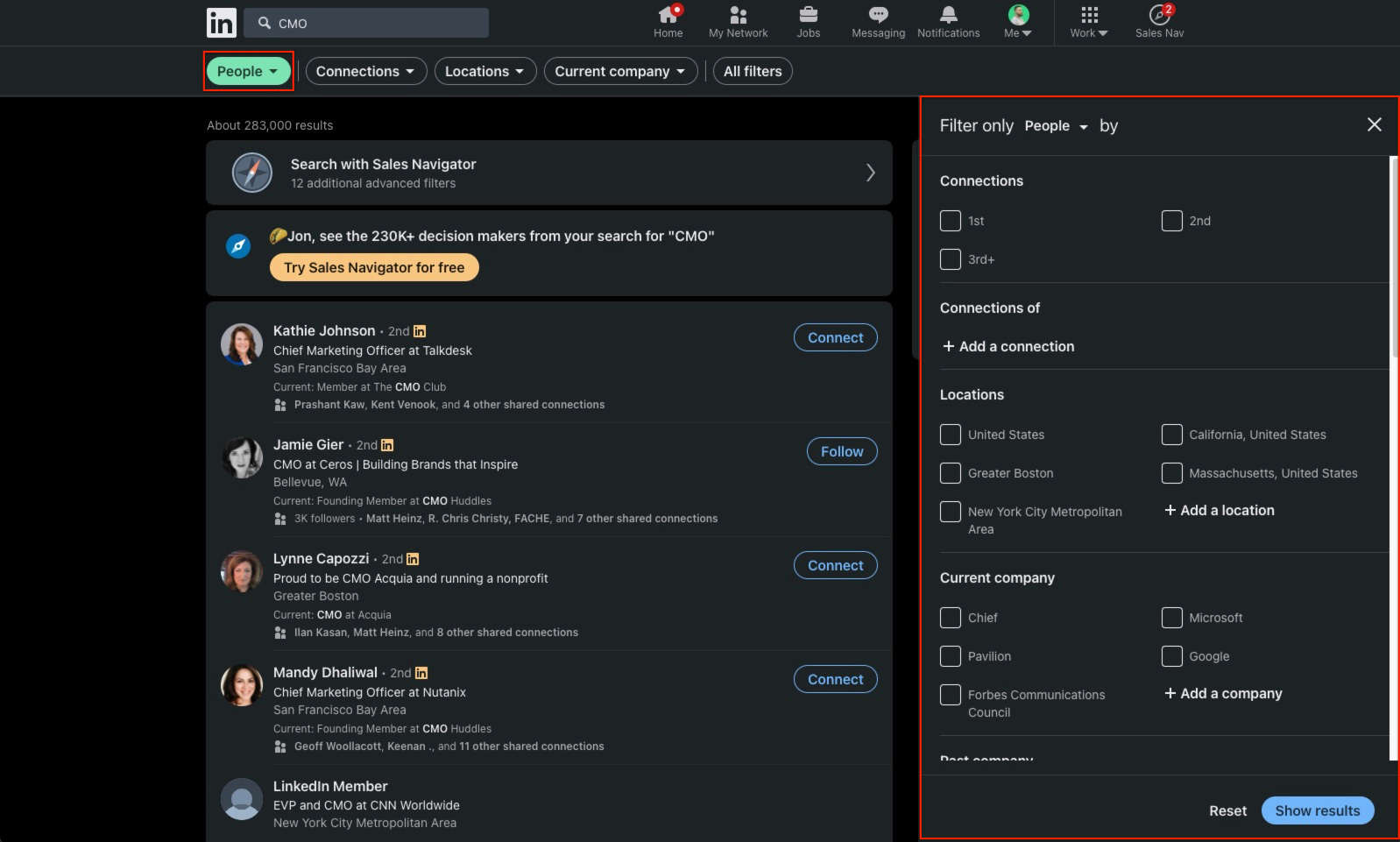Open Search with Sales Navigator banner arrow
This screenshot has height=842, width=1400.
coord(870,173)
